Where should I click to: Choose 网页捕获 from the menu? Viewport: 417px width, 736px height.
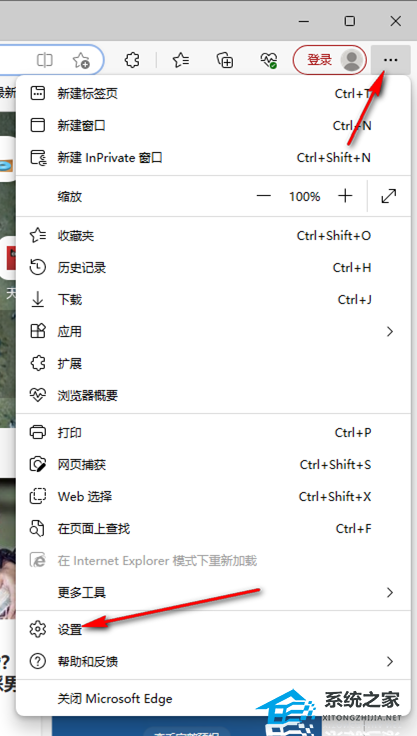(214, 465)
